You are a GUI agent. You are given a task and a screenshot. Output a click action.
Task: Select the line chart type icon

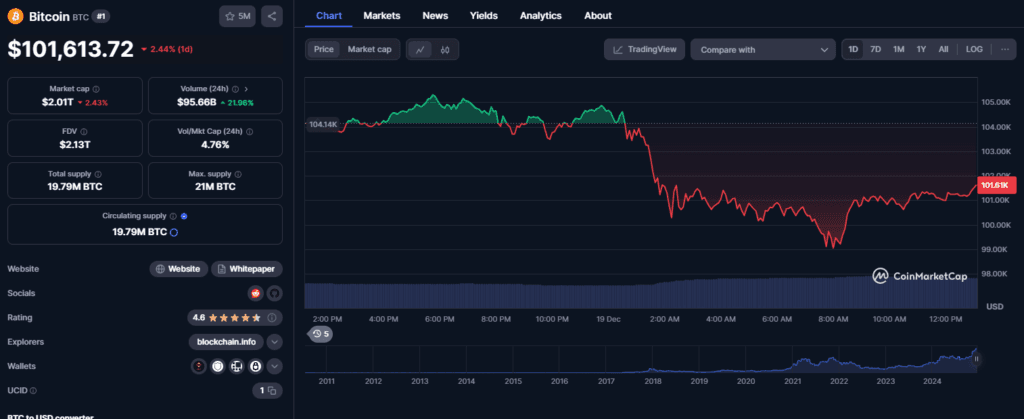pos(421,50)
